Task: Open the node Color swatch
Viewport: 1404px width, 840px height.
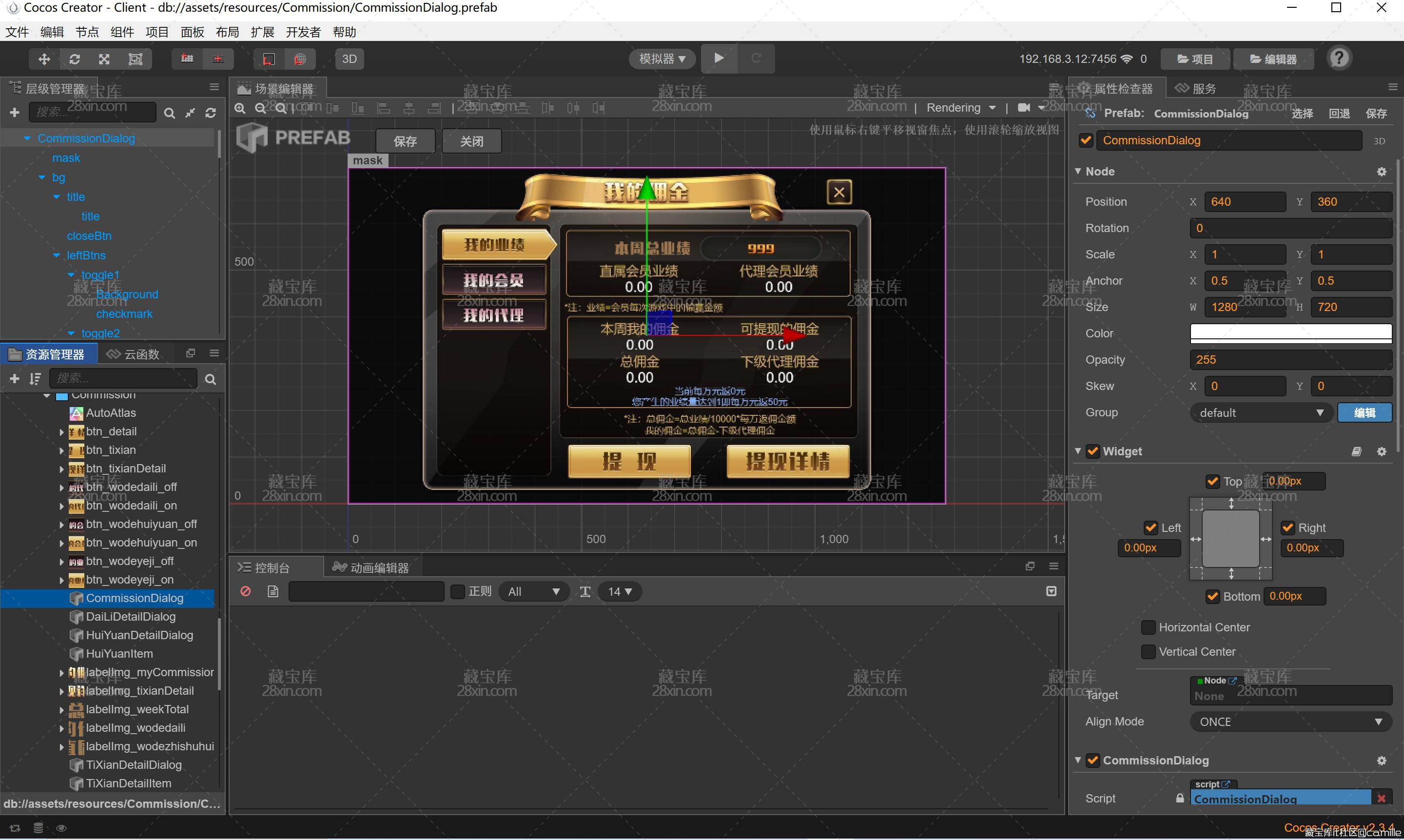Action: tap(1291, 333)
